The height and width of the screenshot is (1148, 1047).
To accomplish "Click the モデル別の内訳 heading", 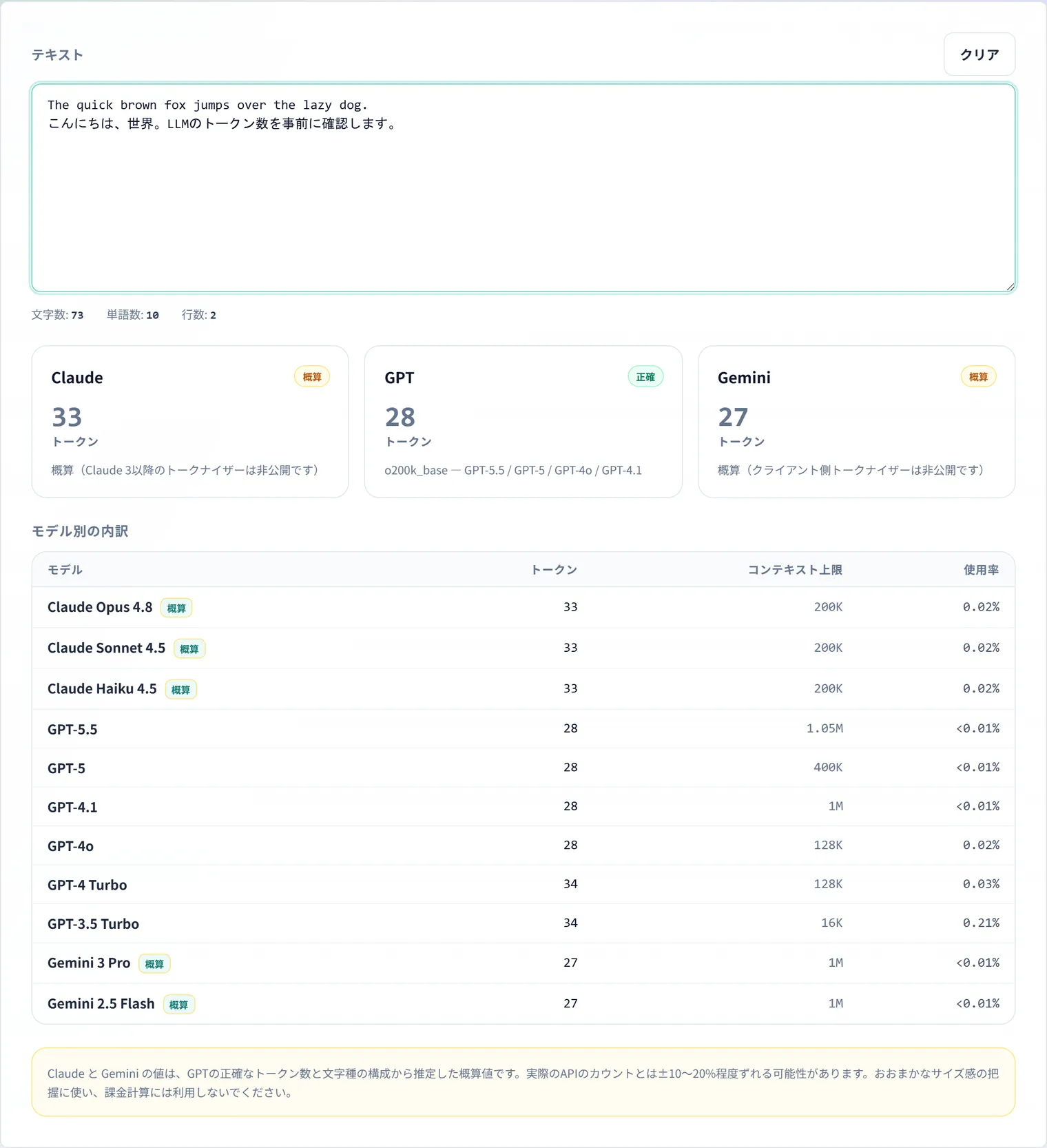I will (80, 531).
